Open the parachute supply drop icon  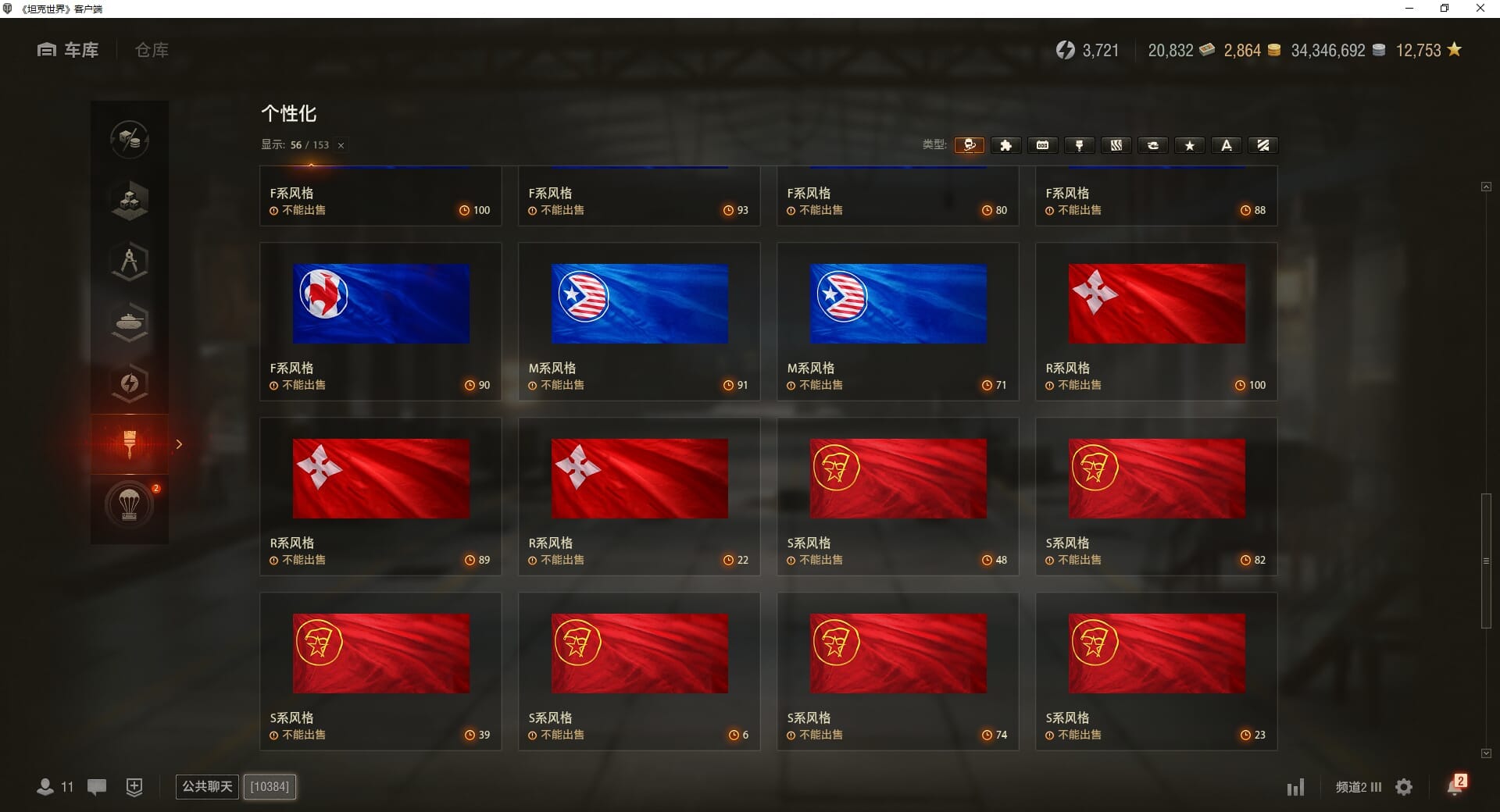pyautogui.click(x=130, y=505)
